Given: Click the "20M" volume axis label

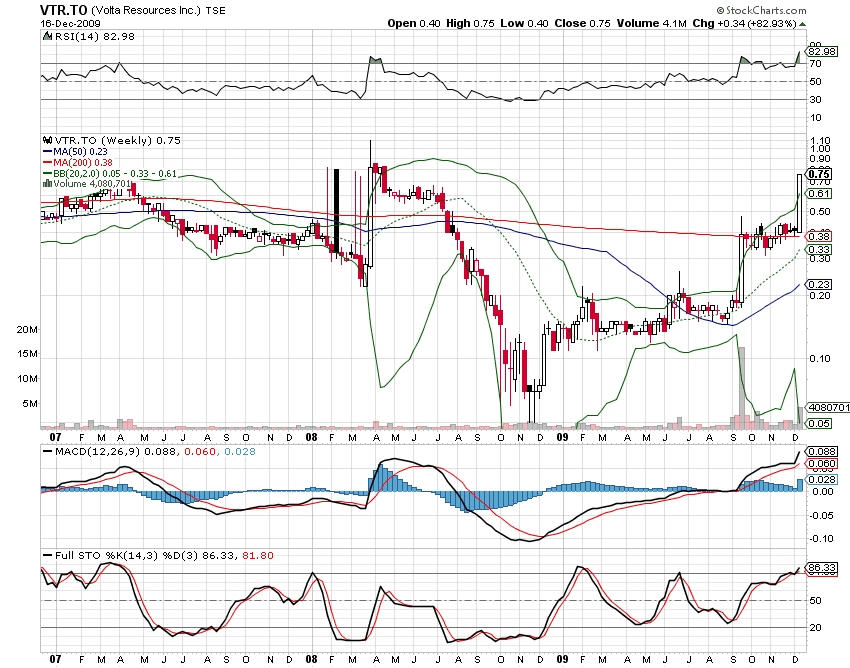Looking at the screenshot, I should click(27, 330).
